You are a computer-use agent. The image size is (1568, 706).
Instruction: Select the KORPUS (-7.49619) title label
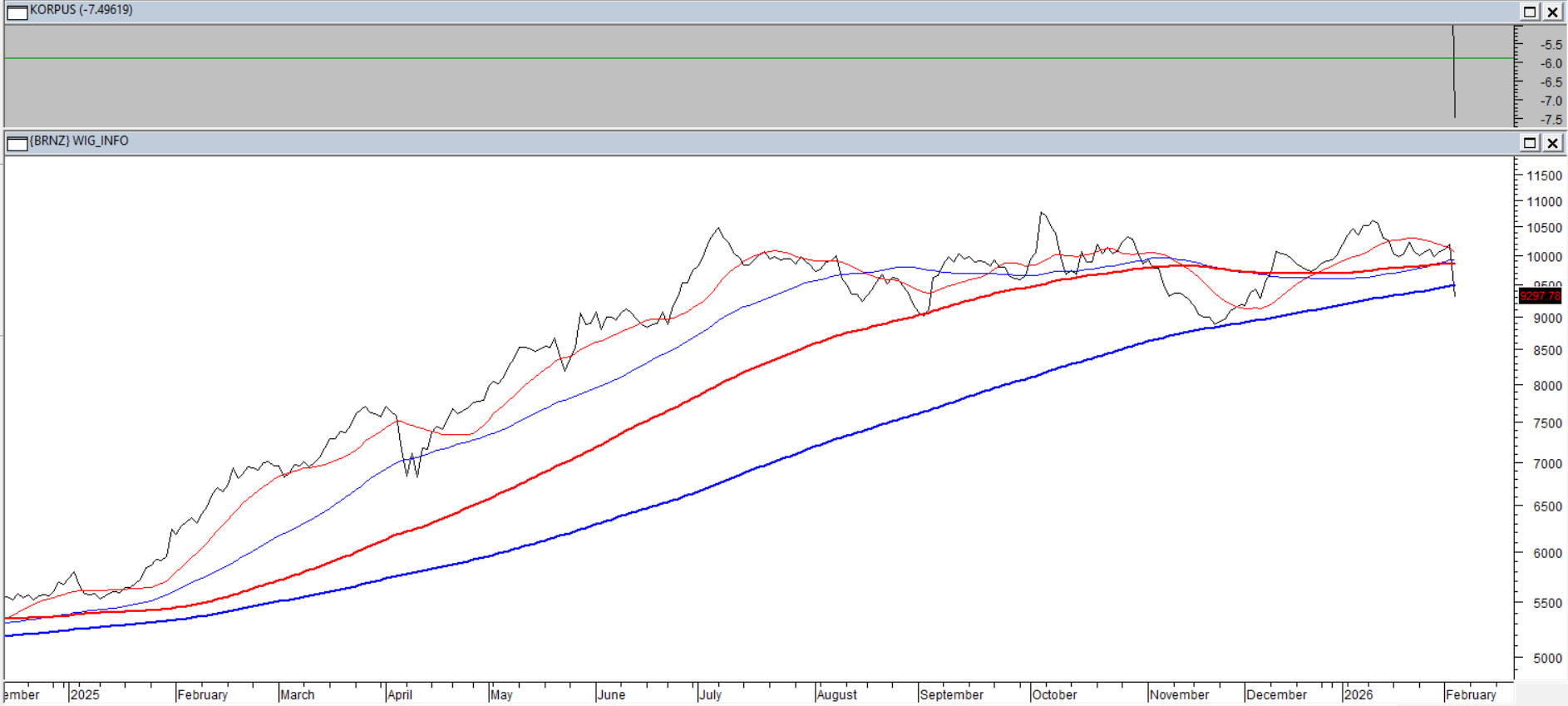tap(81, 10)
